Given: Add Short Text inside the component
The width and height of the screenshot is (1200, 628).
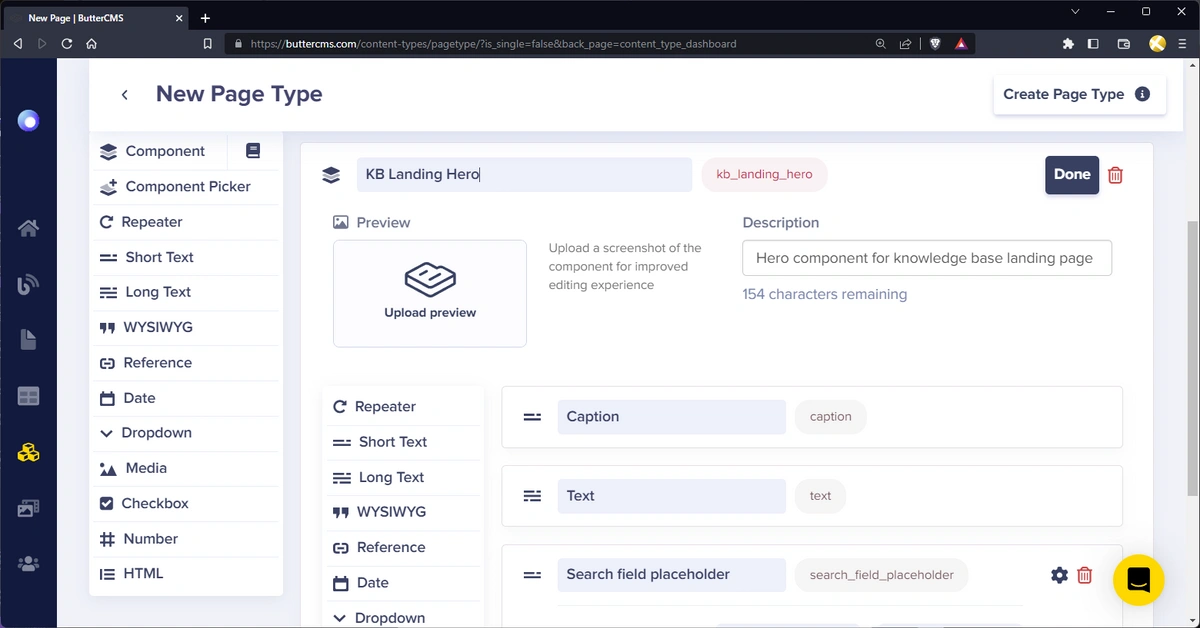Looking at the screenshot, I should coord(403,442).
